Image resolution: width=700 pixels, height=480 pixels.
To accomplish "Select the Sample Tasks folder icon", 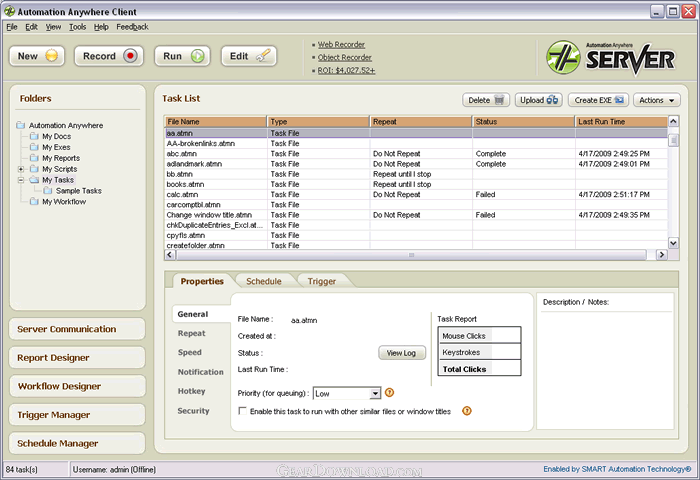I will 48,191.
